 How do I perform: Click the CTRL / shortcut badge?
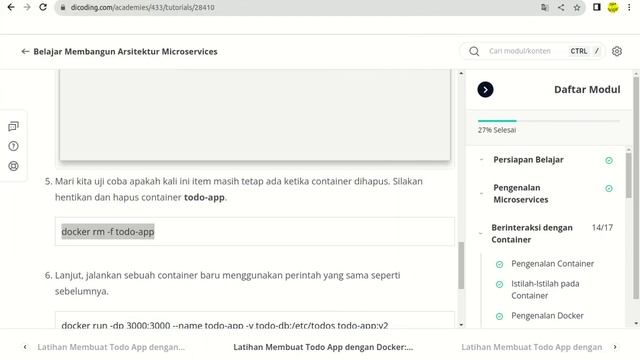pyautogui.click(x=584, y=51)
